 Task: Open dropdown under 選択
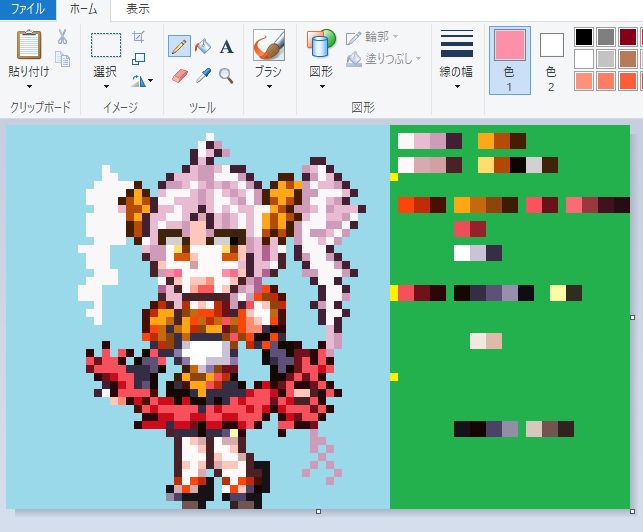pyautogui.click(x=106, y=87)
